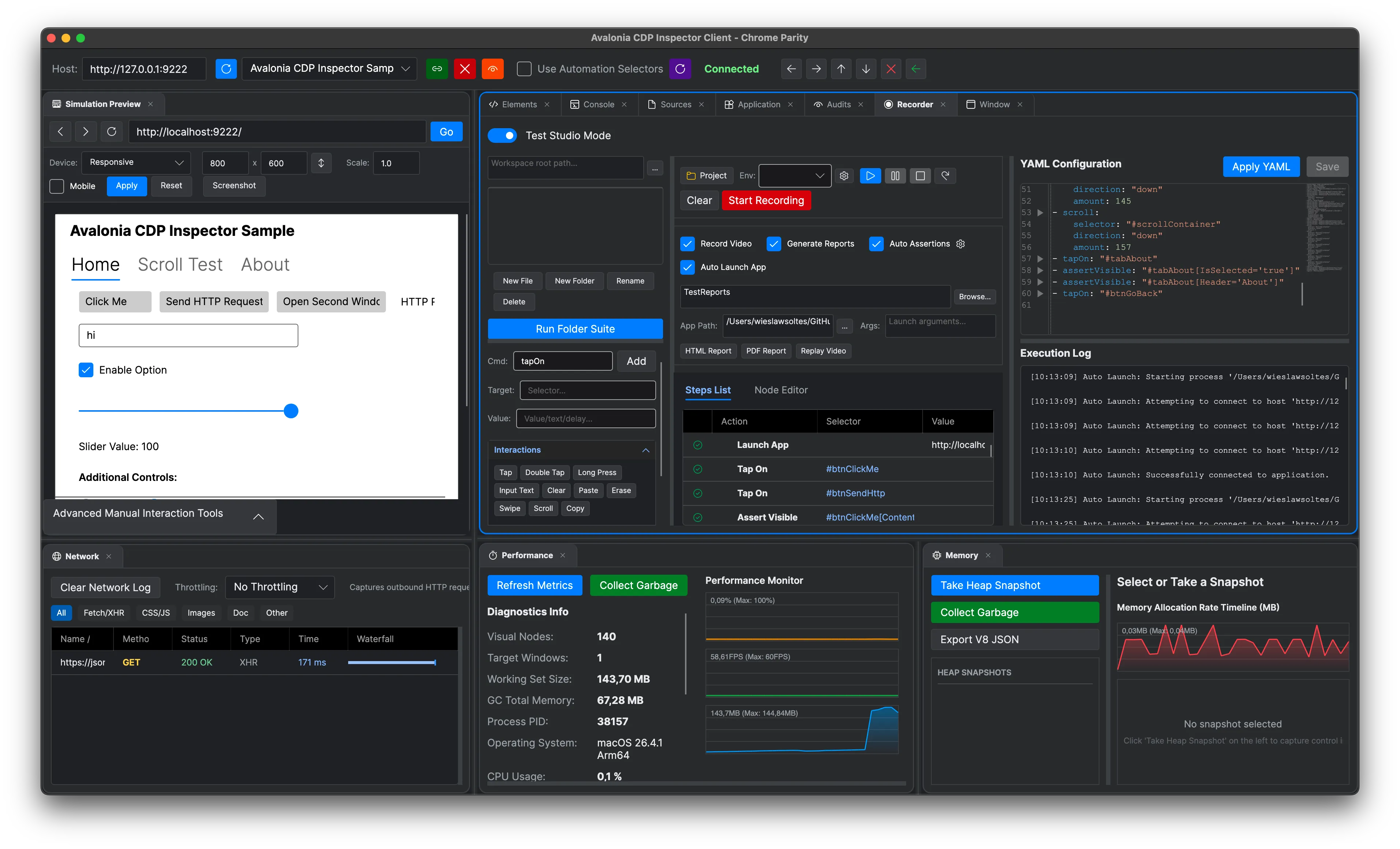Collapse Advanced Manual Interaction Tools
1400x849 pixels.
point(258,516)
